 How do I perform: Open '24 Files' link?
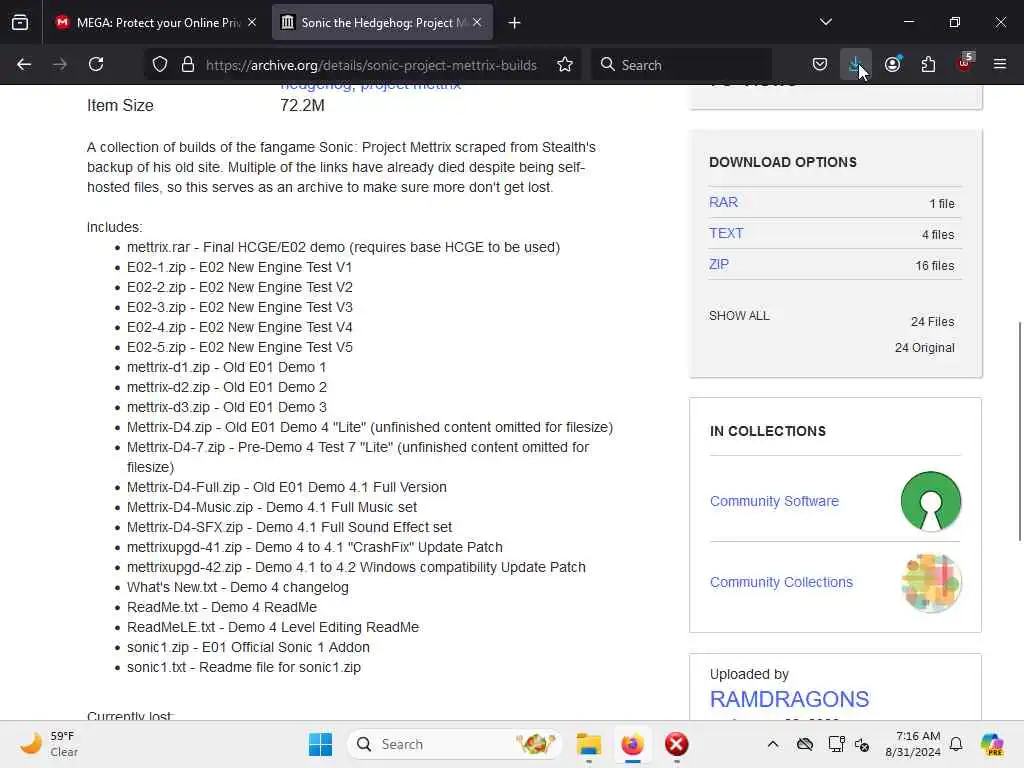coord(933,322)
